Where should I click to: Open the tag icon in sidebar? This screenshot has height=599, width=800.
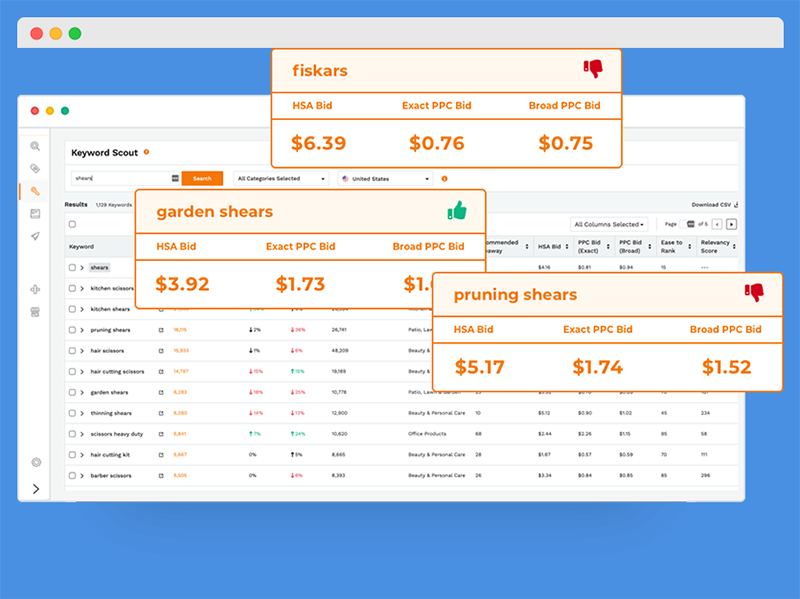[35, 169]
